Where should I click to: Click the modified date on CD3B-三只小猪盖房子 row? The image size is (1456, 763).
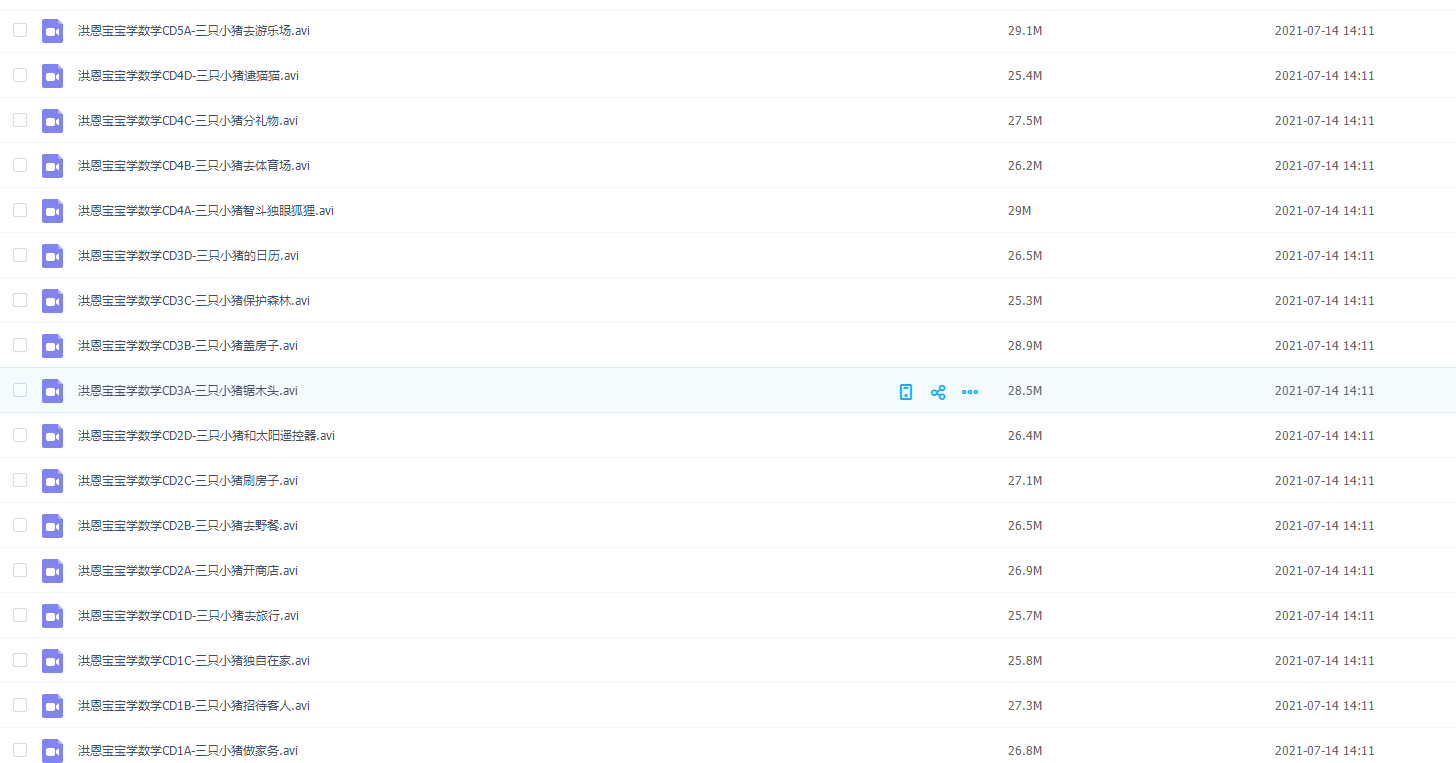[1324, 346]
